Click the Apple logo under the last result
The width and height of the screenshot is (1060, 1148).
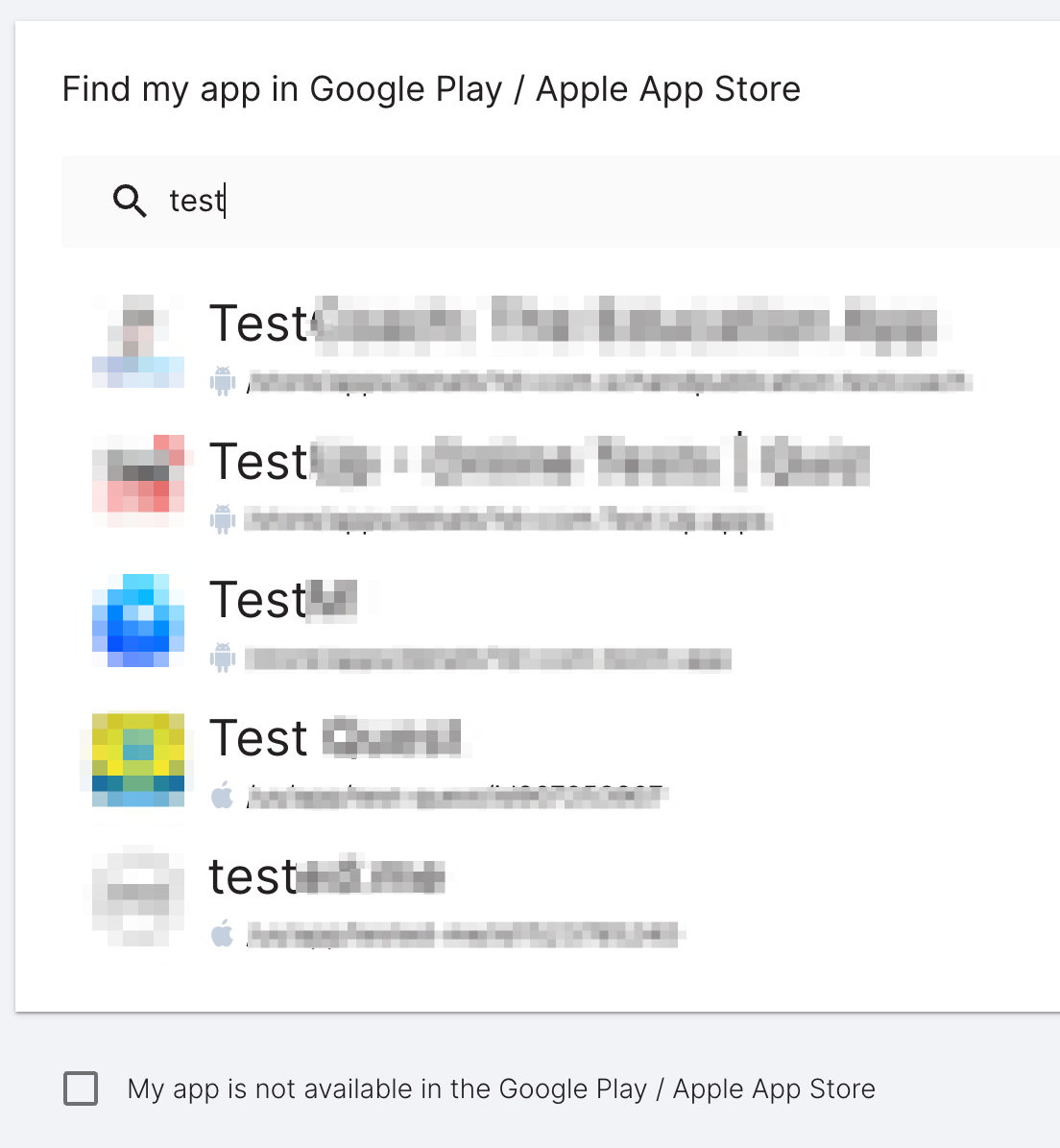point(223,934)
